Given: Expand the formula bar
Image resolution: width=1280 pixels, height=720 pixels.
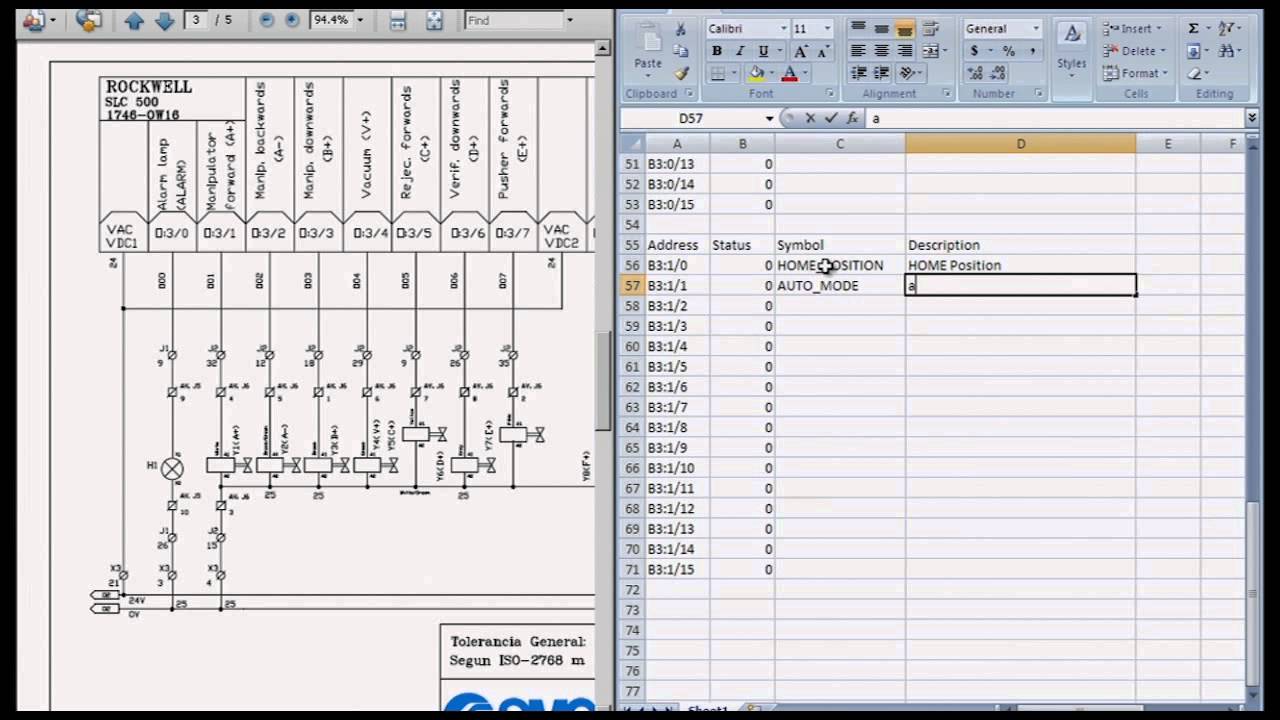Looking at the screenshot, I should 1251,118.
